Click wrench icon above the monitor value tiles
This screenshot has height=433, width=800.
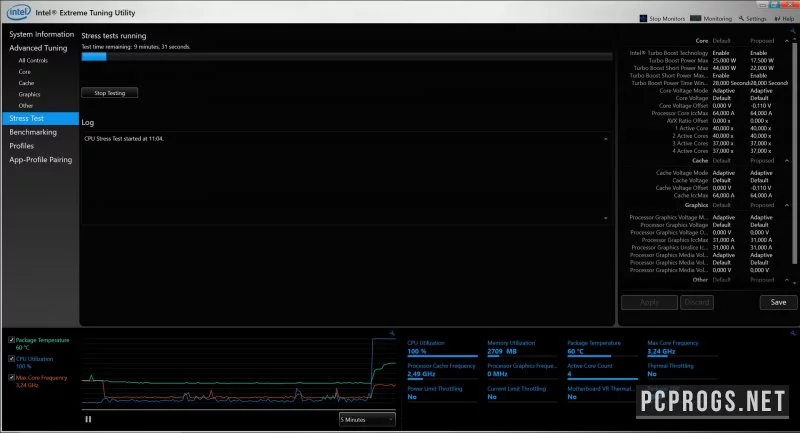coord(792,333)
